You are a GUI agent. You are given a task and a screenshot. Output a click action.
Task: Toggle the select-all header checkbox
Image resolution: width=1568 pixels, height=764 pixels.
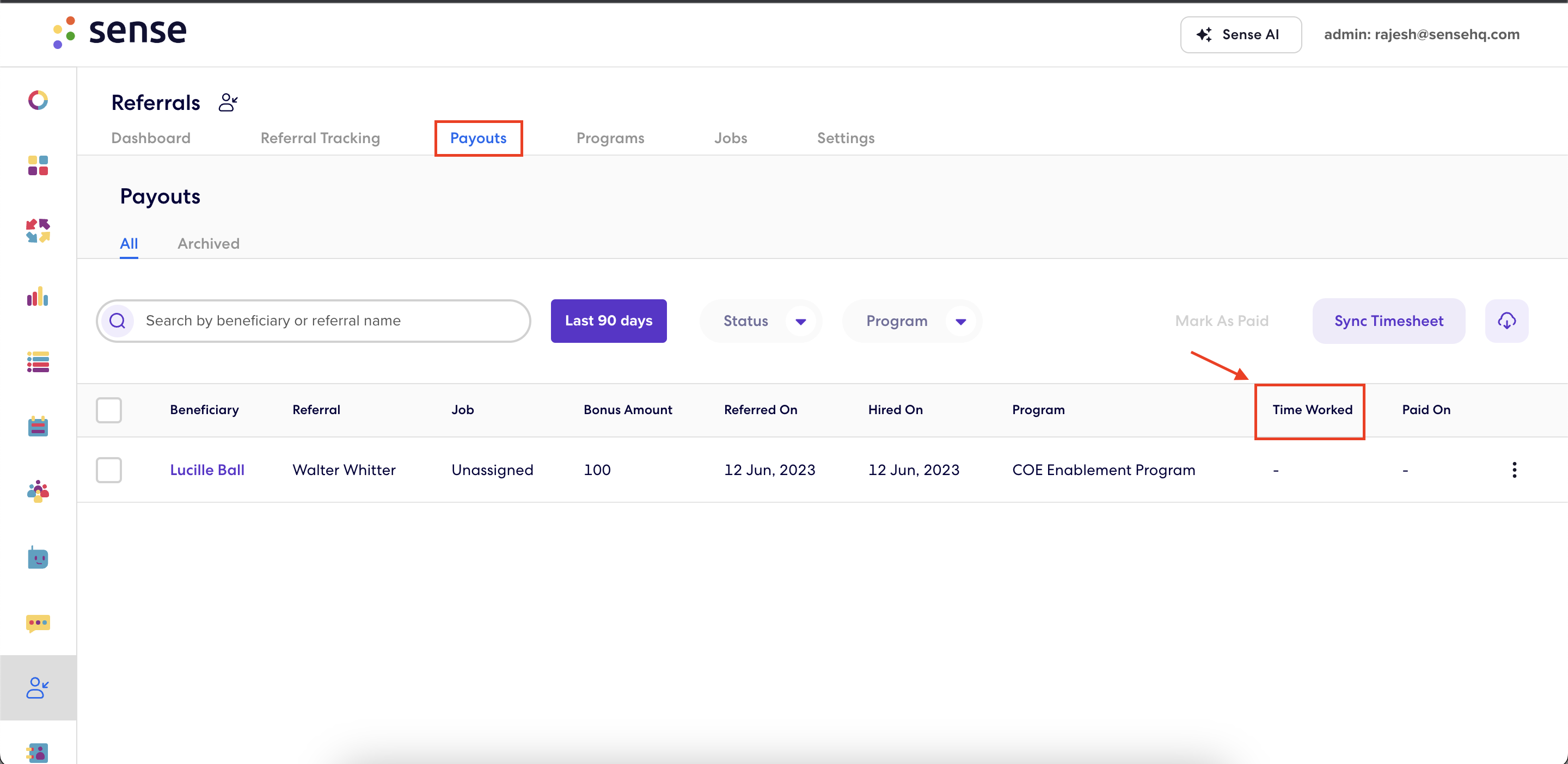click(x=109, y=410)
